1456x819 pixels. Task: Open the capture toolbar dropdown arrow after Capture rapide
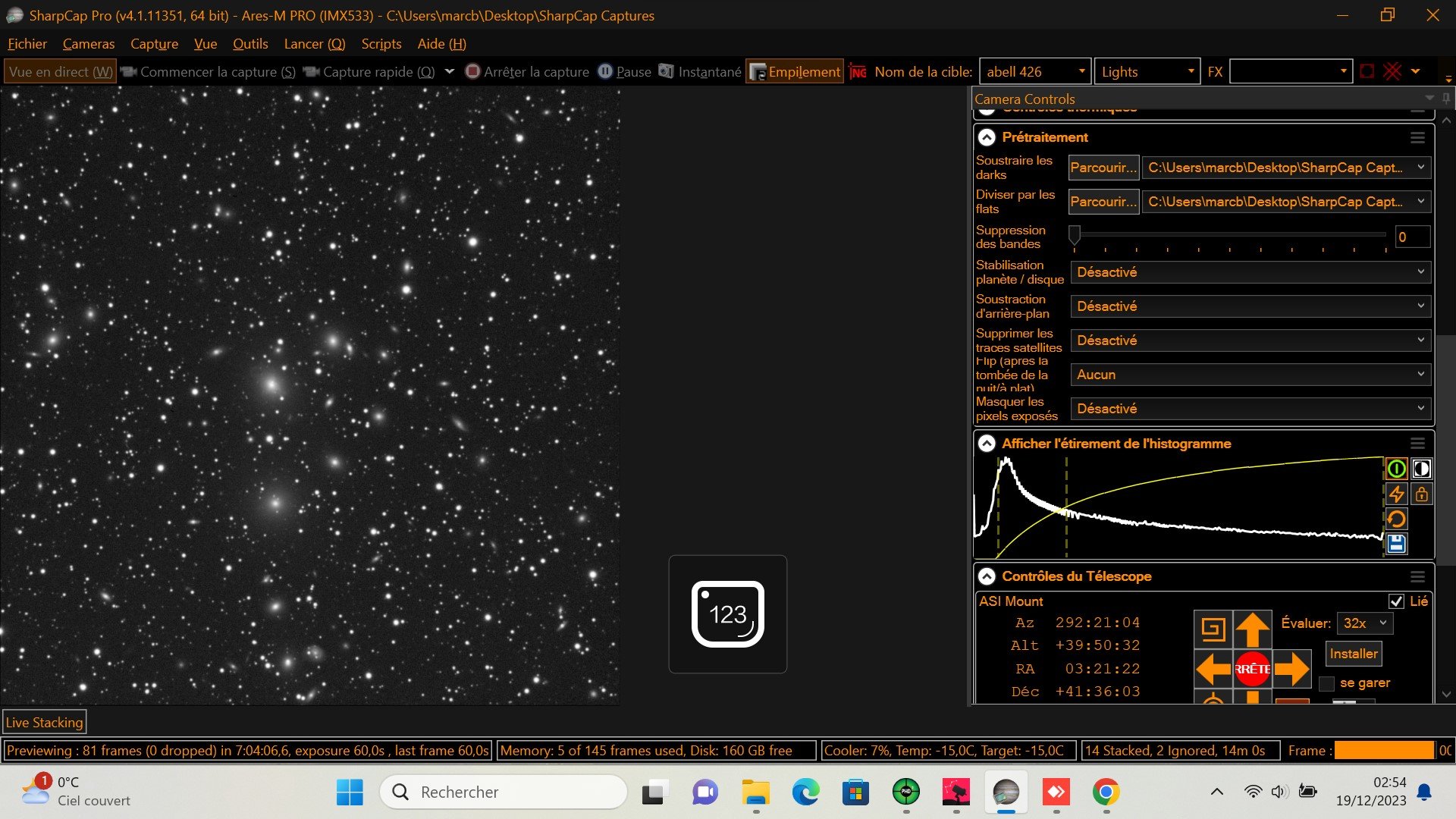tap(450, 71)
